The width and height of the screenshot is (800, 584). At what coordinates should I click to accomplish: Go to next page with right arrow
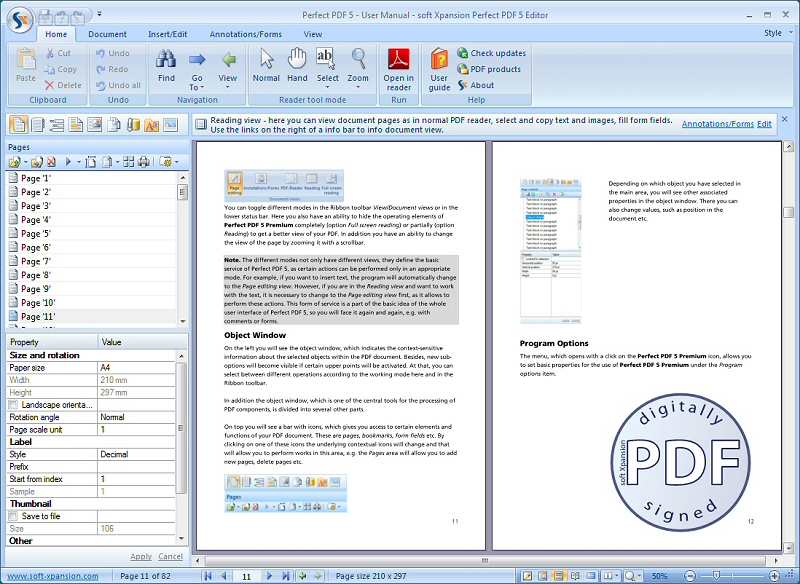[x=270, y=576]
